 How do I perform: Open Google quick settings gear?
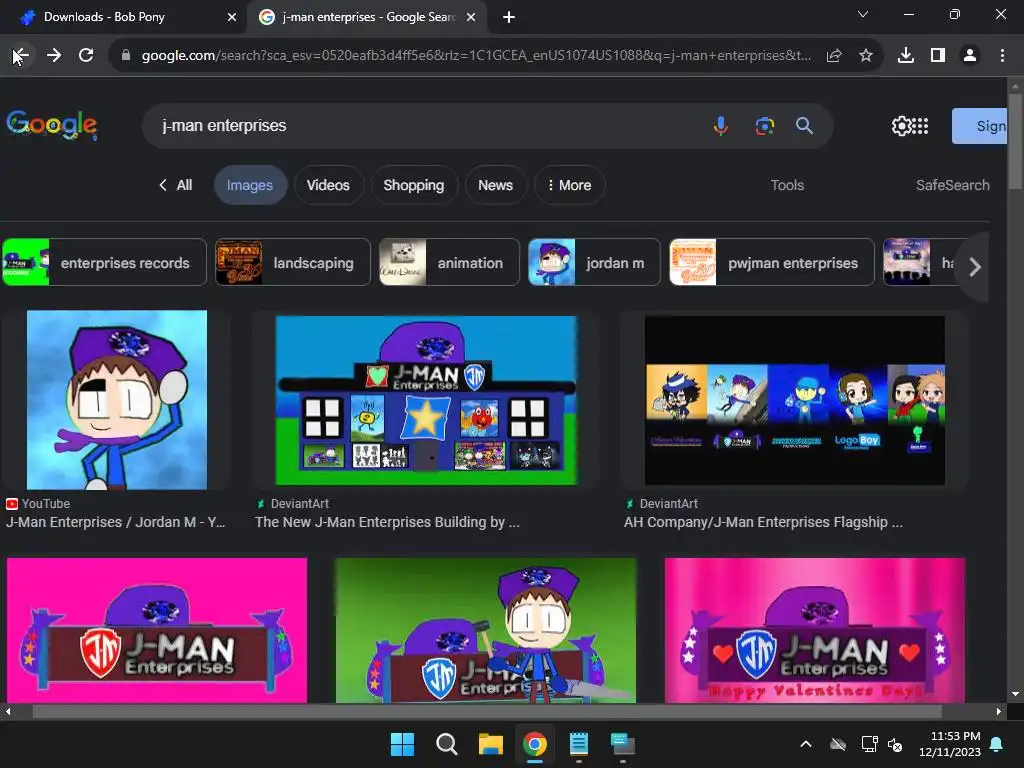pyautogui.click(x=901, y=126)
